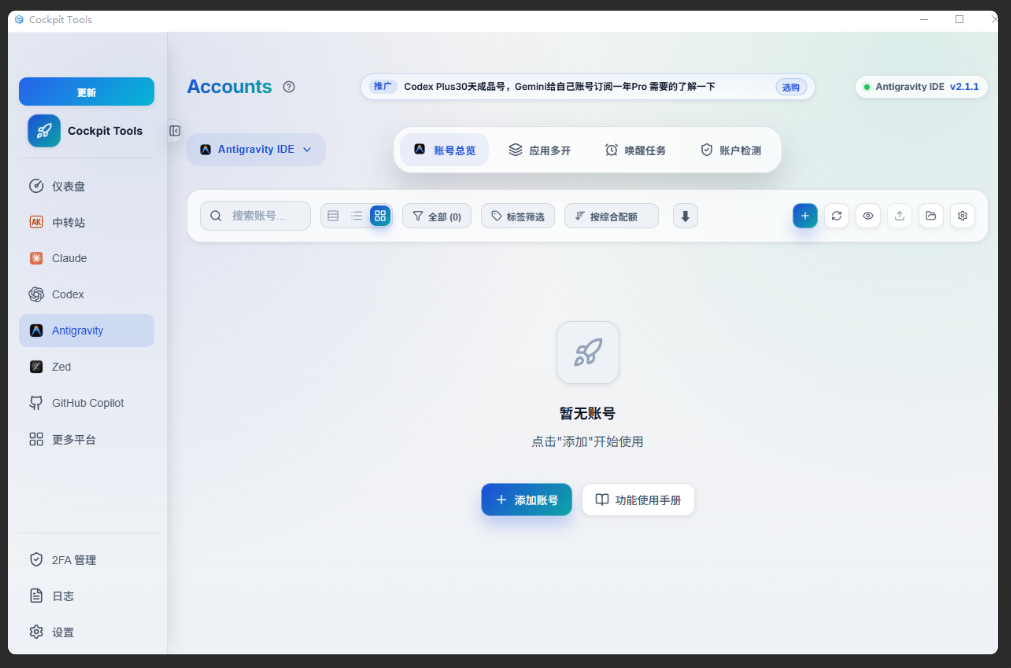The width and height of the screenshot is (1011, 668).
Task: Click the rocket icon above 暂无账号
Action: point(588,353)
